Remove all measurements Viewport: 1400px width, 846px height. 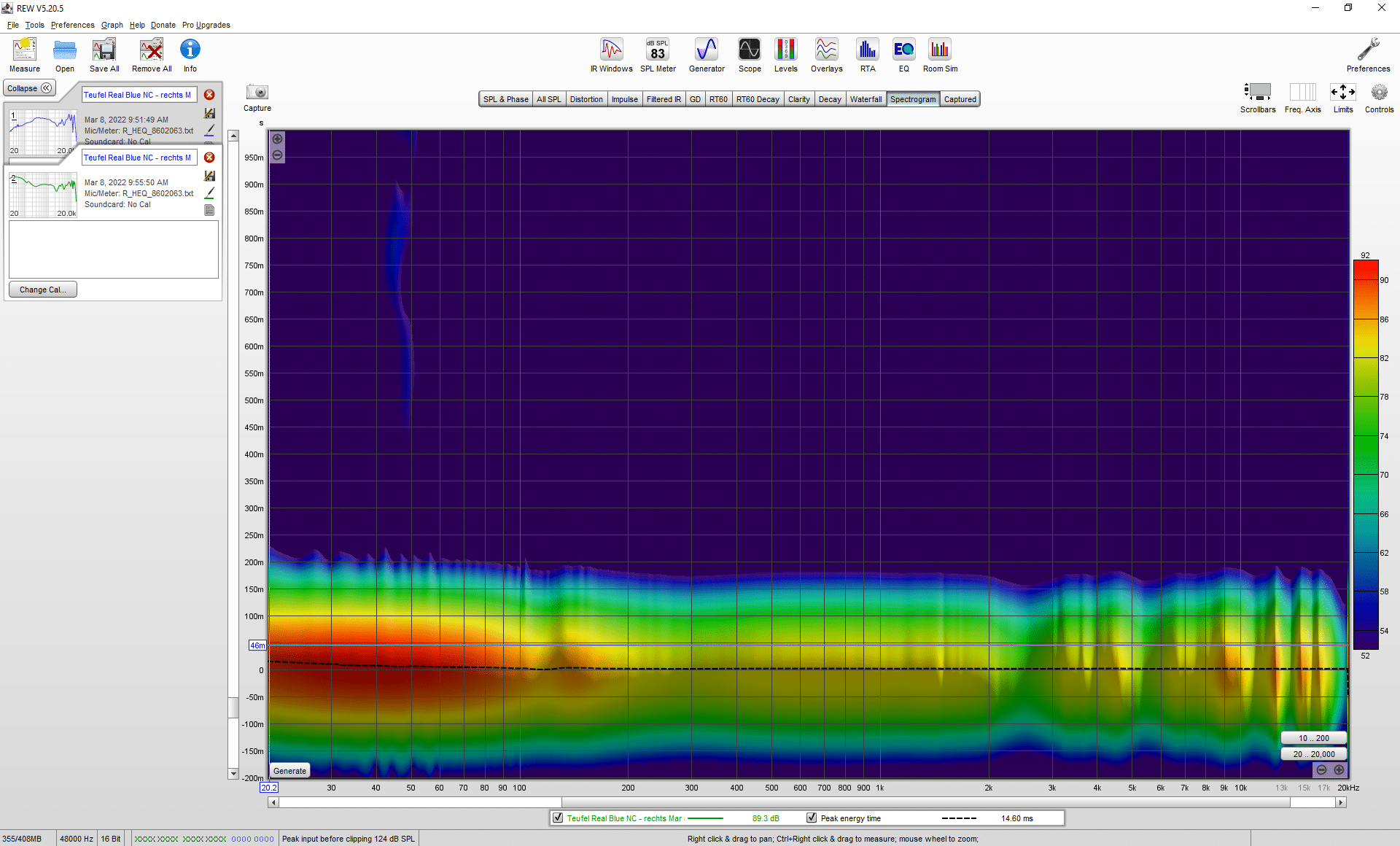coord(152,55)
